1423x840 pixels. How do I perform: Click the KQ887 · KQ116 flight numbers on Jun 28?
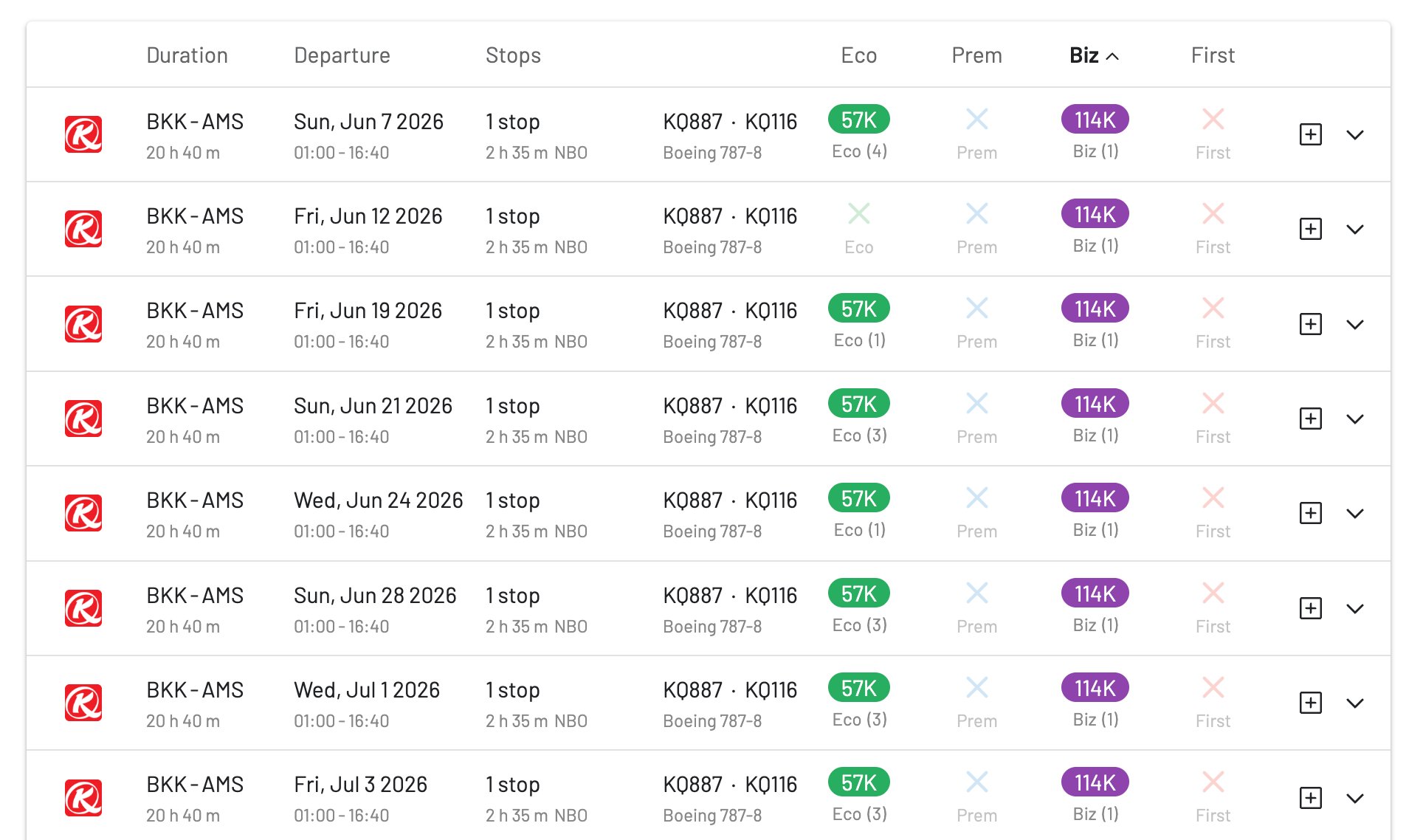[729, 595]
